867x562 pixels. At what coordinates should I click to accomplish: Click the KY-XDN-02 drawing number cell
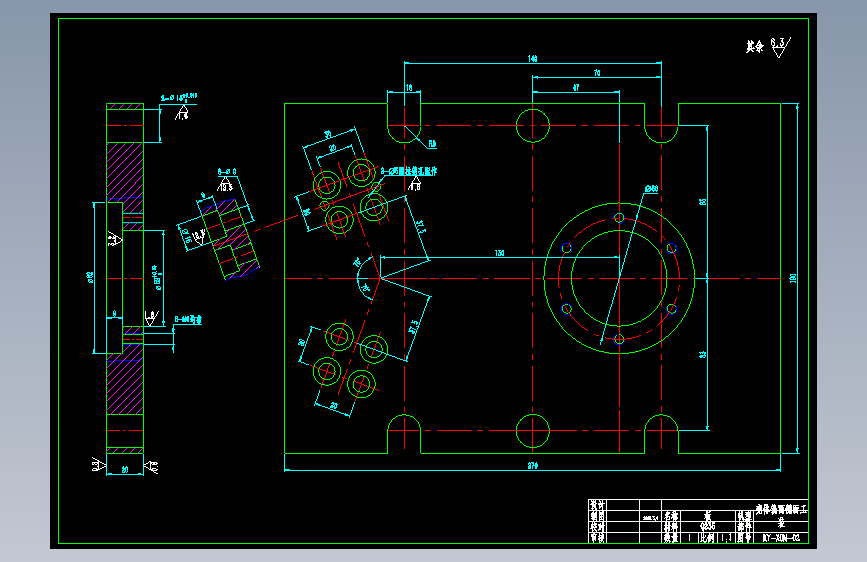pos(781,538)
